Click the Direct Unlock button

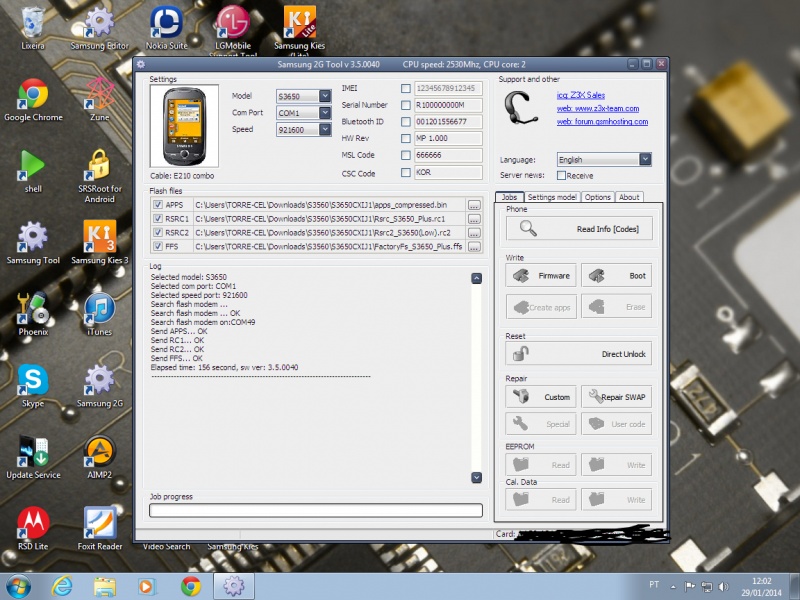tap(579, 354)
